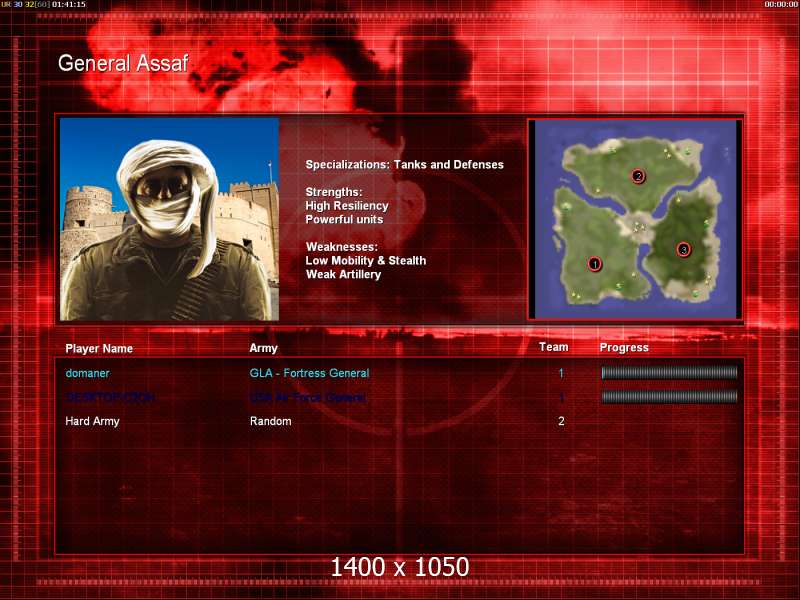Click the Player Name column header

click(x=99, y=348)
